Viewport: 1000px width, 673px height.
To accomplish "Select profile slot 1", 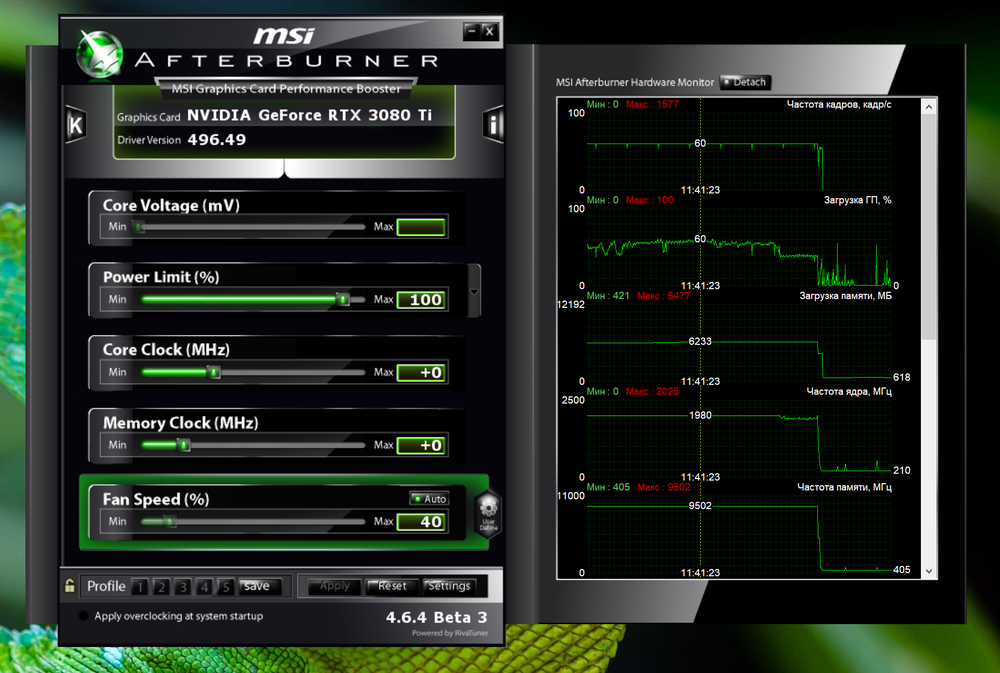I will tap(140, 586).
